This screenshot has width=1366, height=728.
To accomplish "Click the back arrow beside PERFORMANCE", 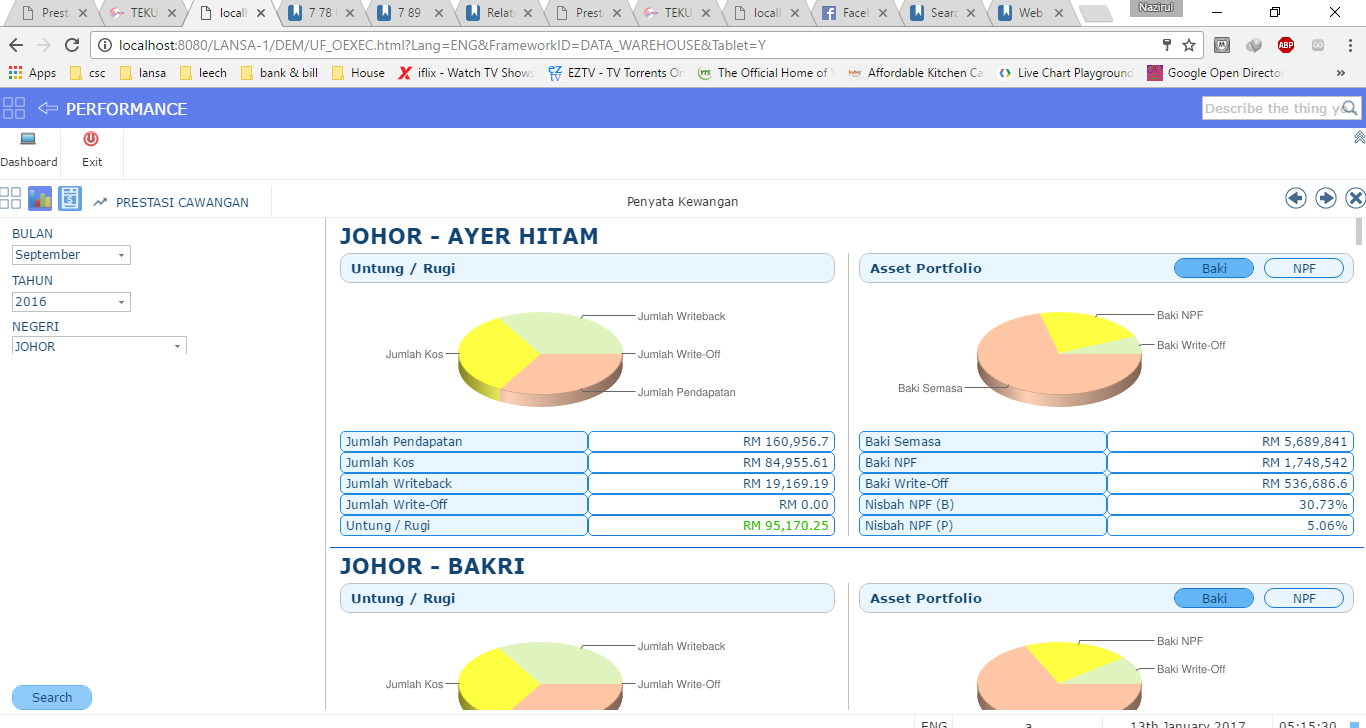I will [48, 108].
